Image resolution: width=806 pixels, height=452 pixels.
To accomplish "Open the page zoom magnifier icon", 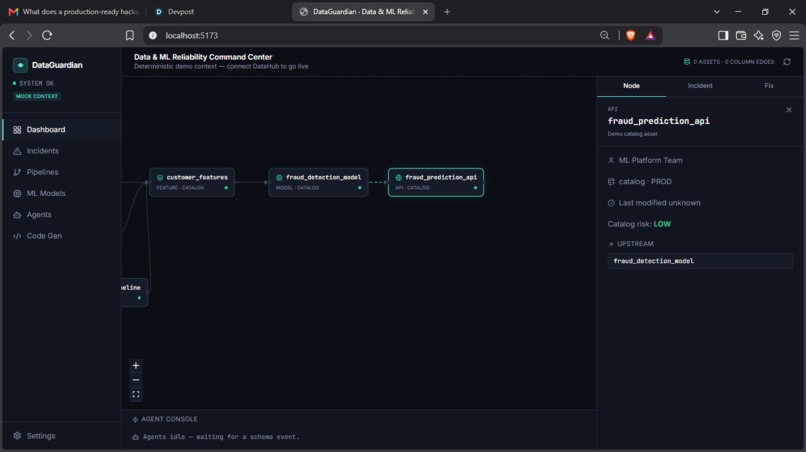I will (604, 35).
